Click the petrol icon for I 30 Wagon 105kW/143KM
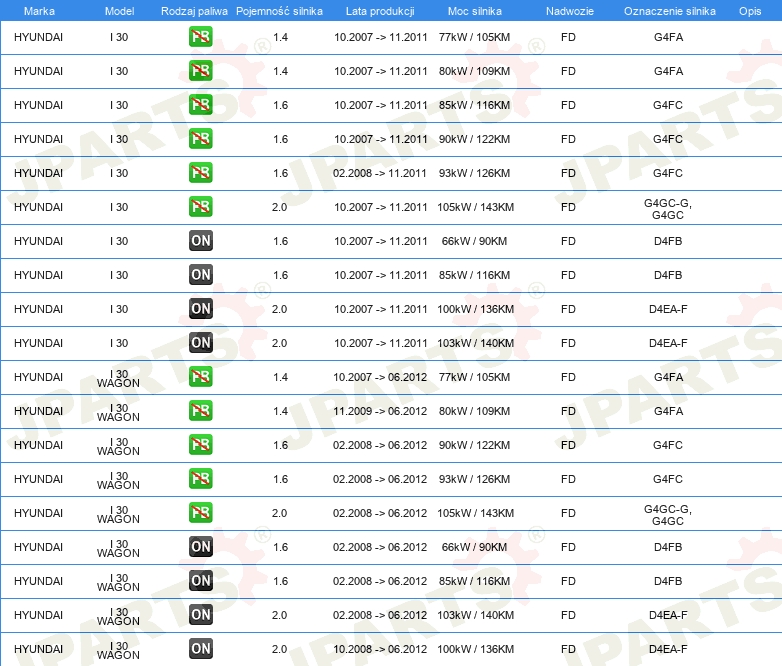 coord(200,512)
